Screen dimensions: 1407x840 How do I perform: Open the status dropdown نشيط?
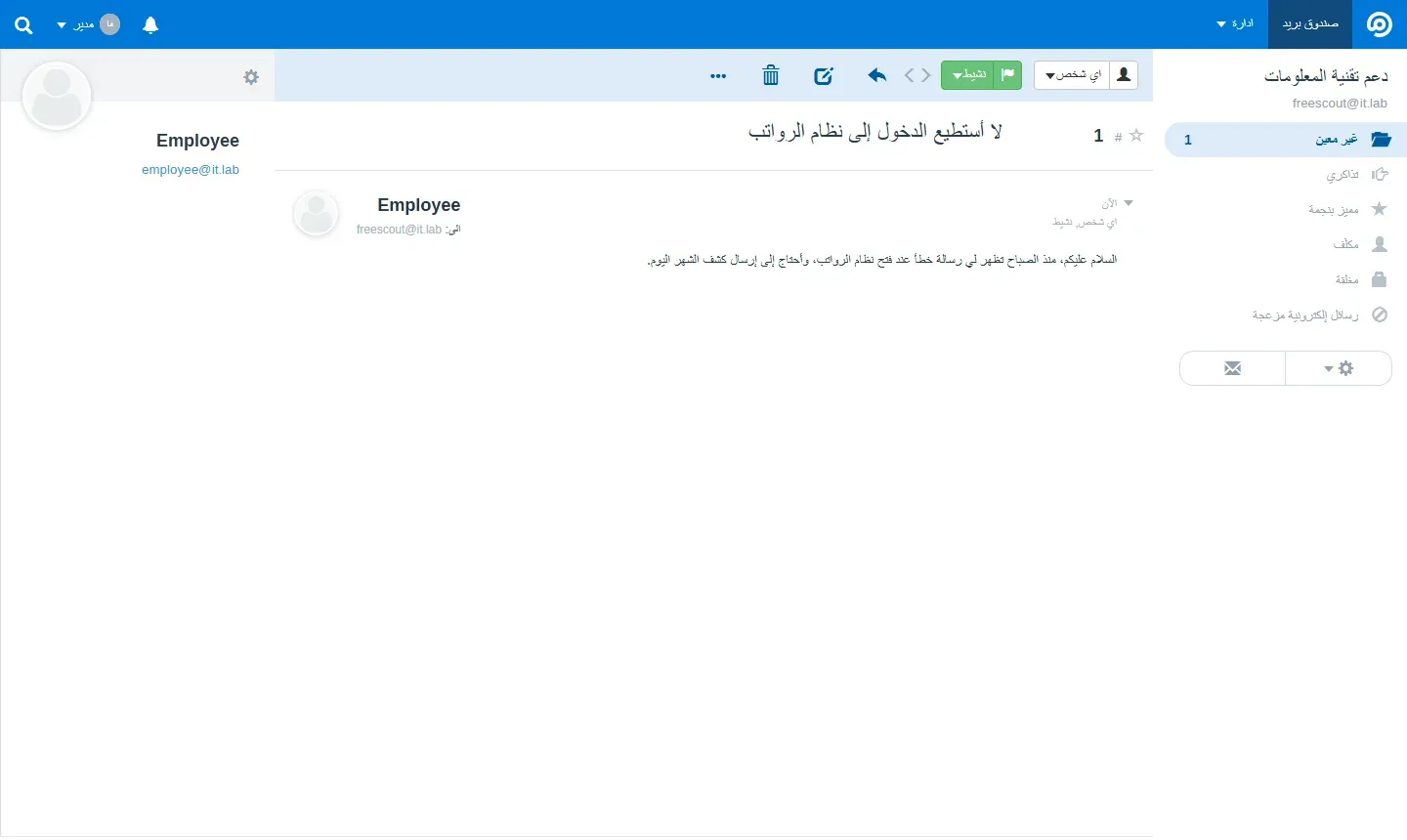(x=968, y=75)
